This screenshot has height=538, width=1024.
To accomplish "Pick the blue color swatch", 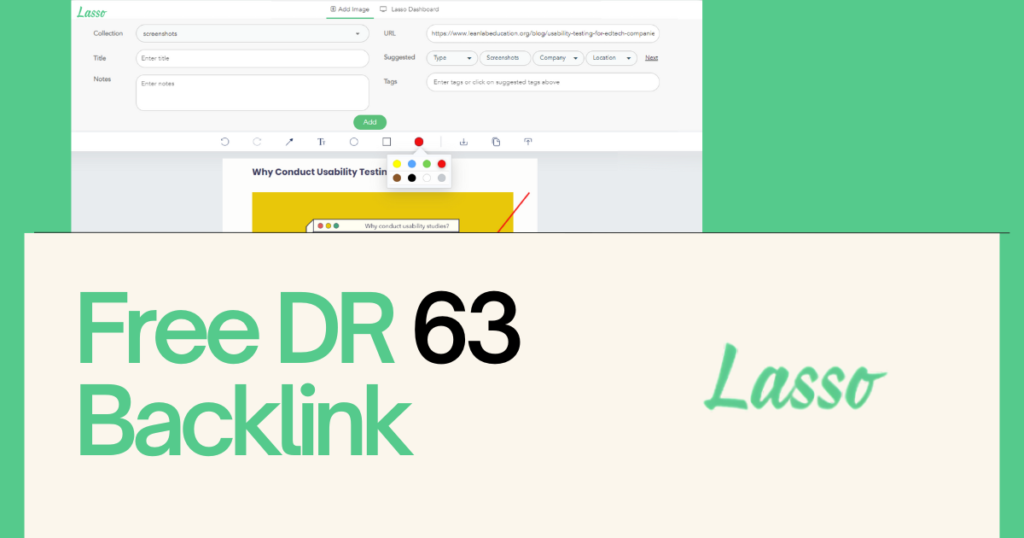I will point(411,164).
